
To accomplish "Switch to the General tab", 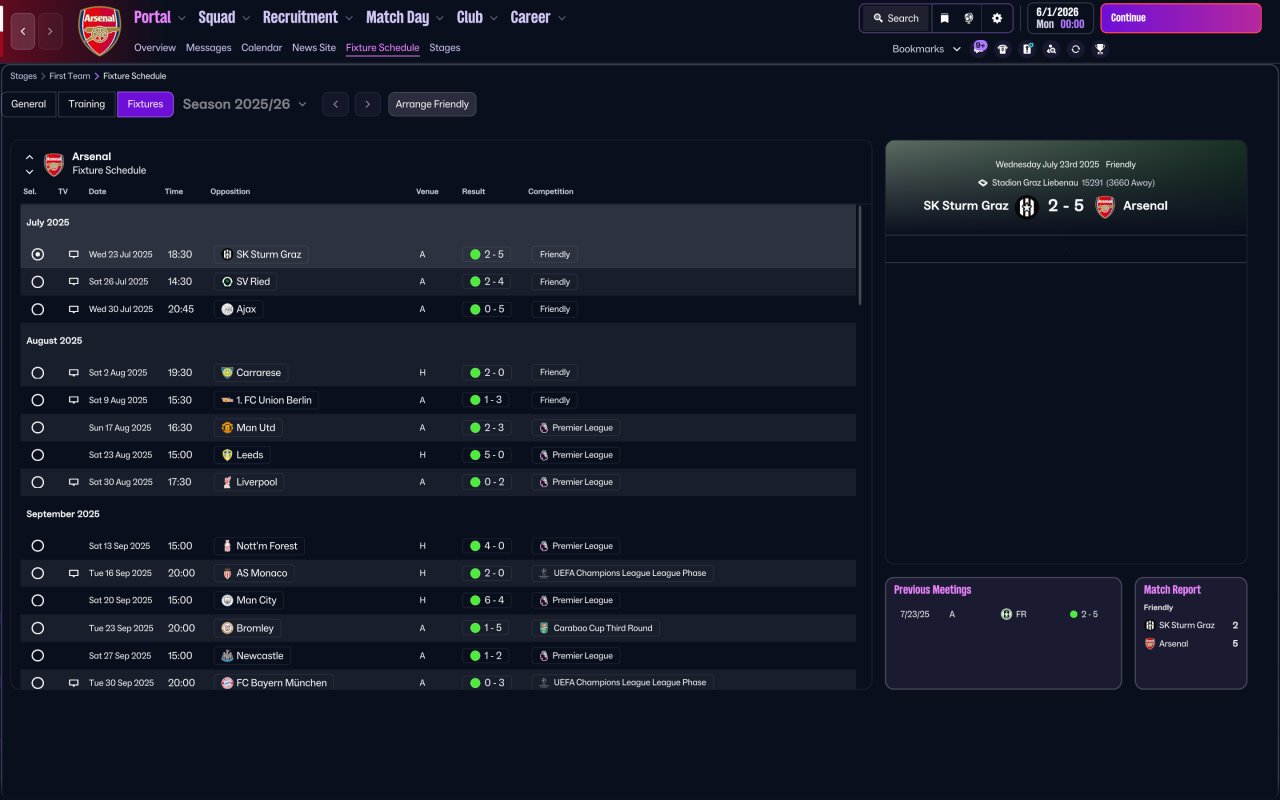I will (29, 104).
